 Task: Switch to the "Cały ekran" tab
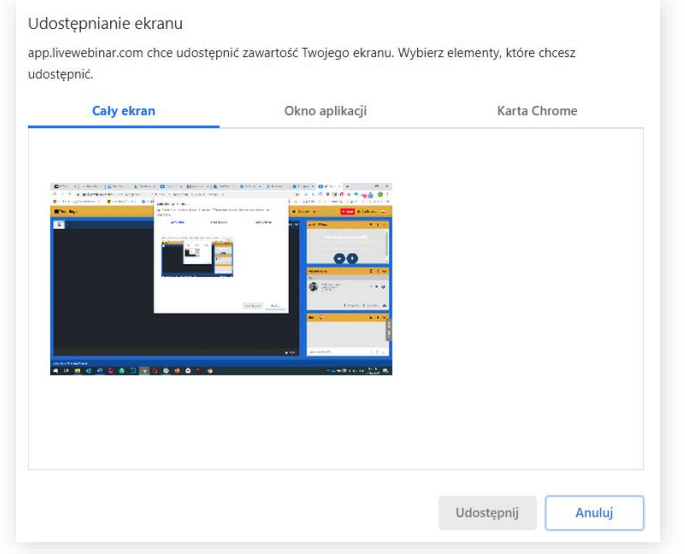(124, 111)
